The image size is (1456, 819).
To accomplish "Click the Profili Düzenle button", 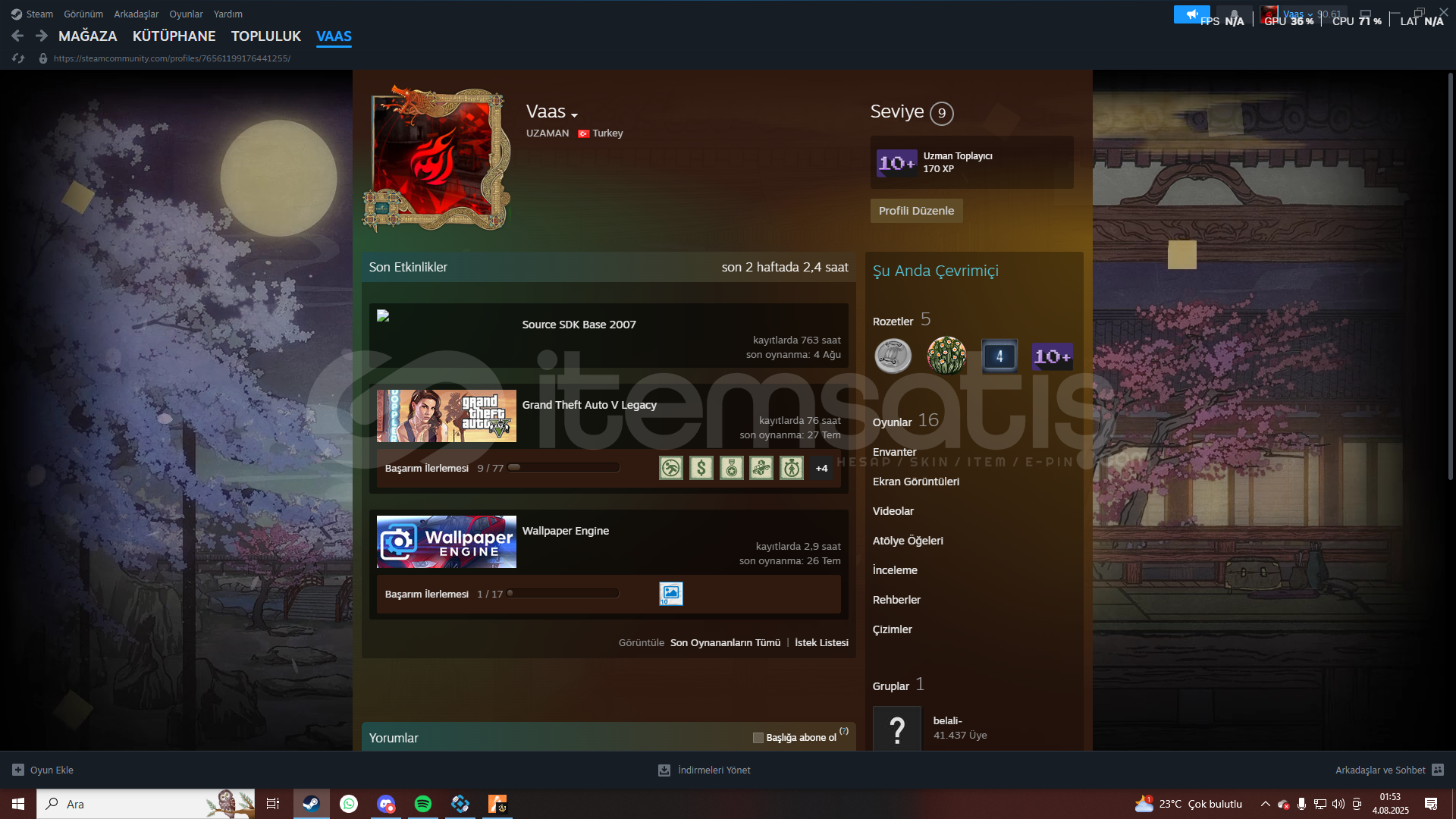I will [916, 211].
